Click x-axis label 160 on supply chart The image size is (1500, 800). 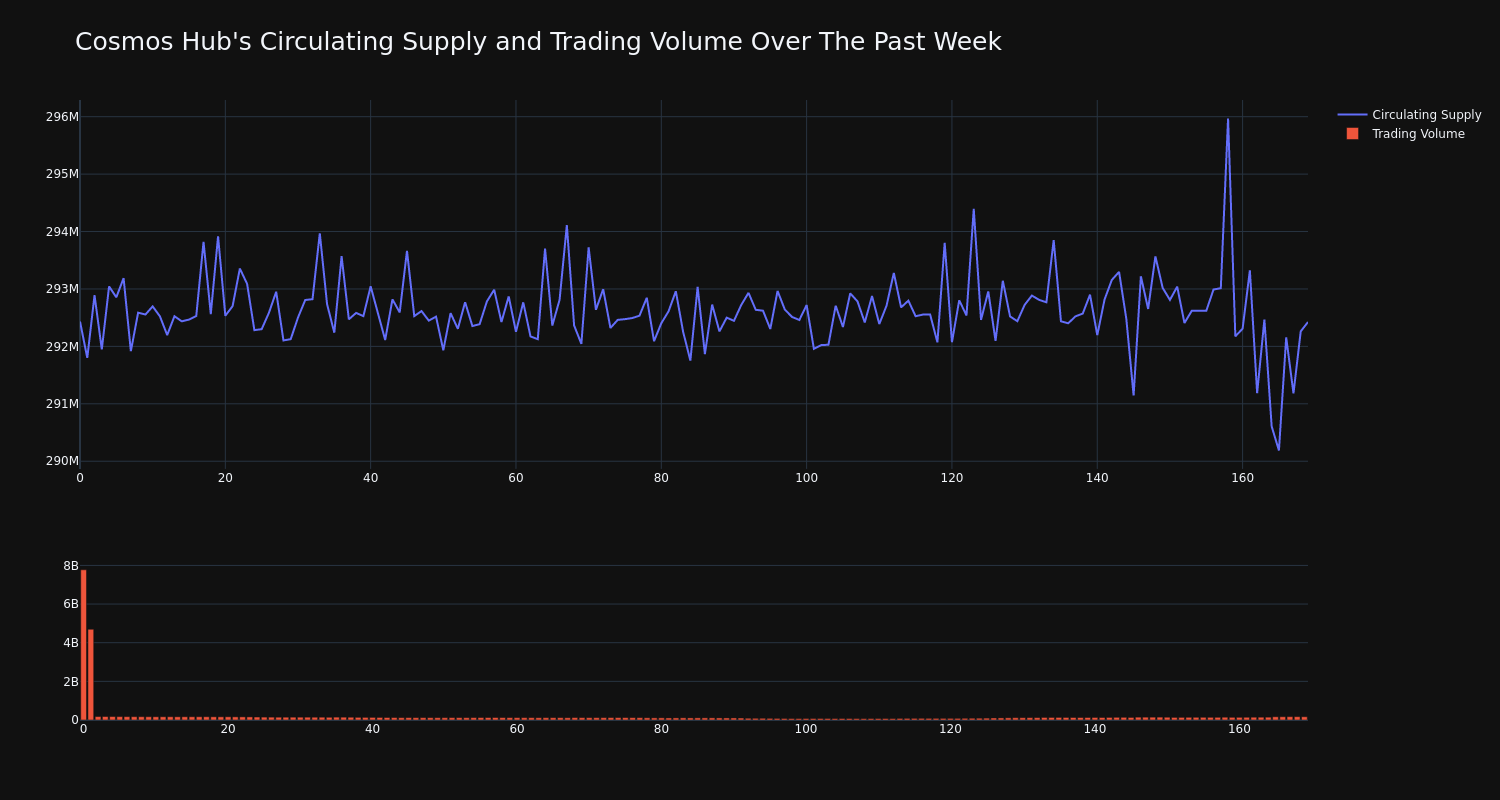coord(1242,478)
